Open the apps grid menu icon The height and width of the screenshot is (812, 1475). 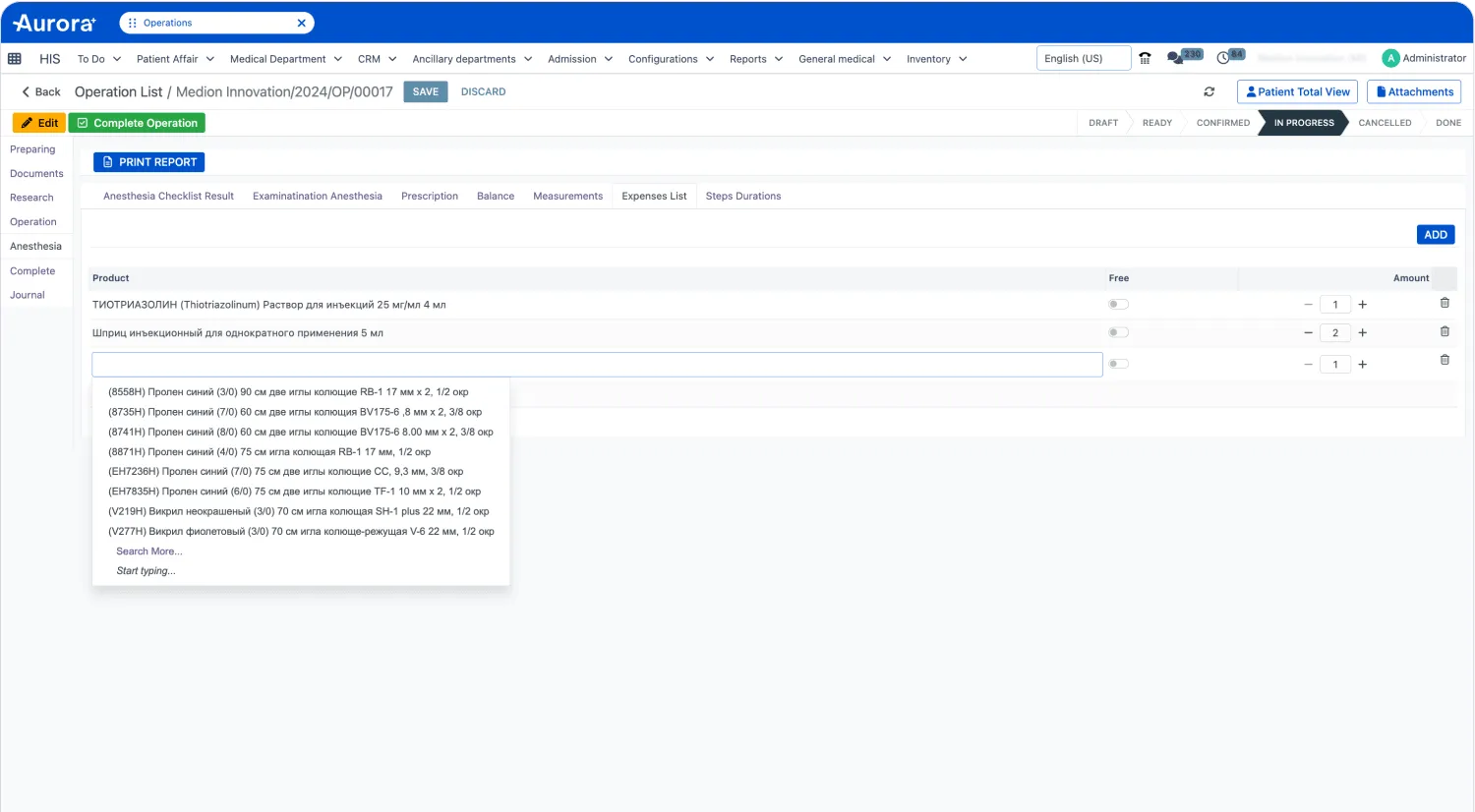[15, 59]
